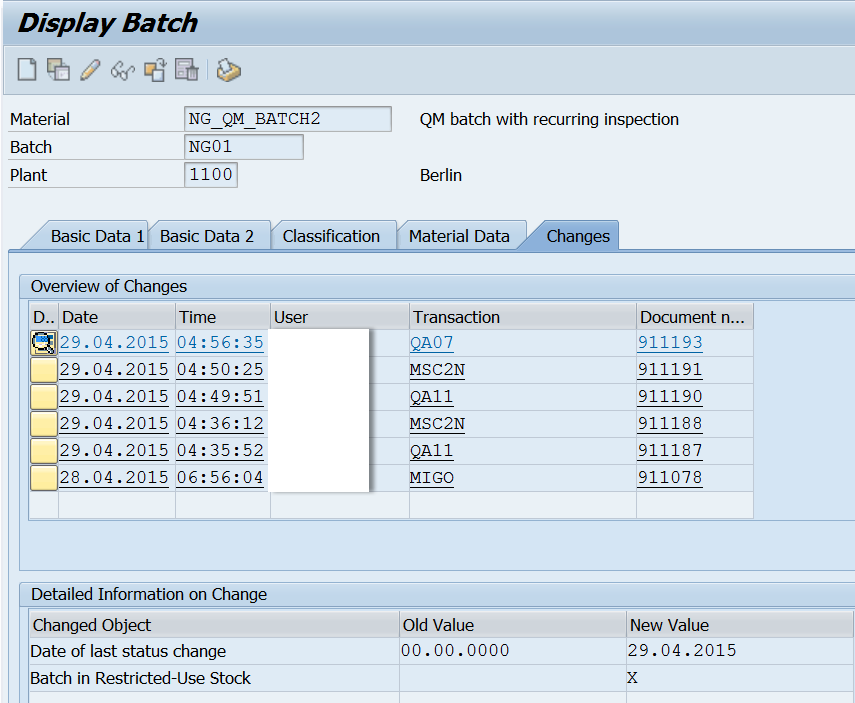
Task: Switch to the Classification tab
Action: [x=334, y=235]
